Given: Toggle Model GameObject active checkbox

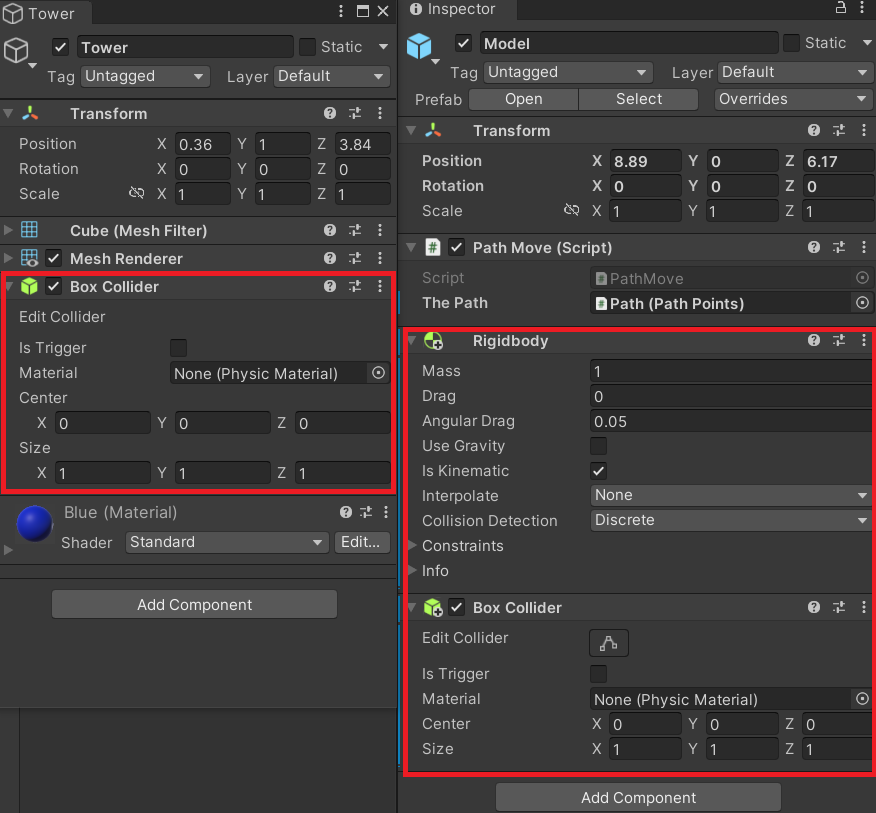Looking at the screenshot, I should pos(463,43).
